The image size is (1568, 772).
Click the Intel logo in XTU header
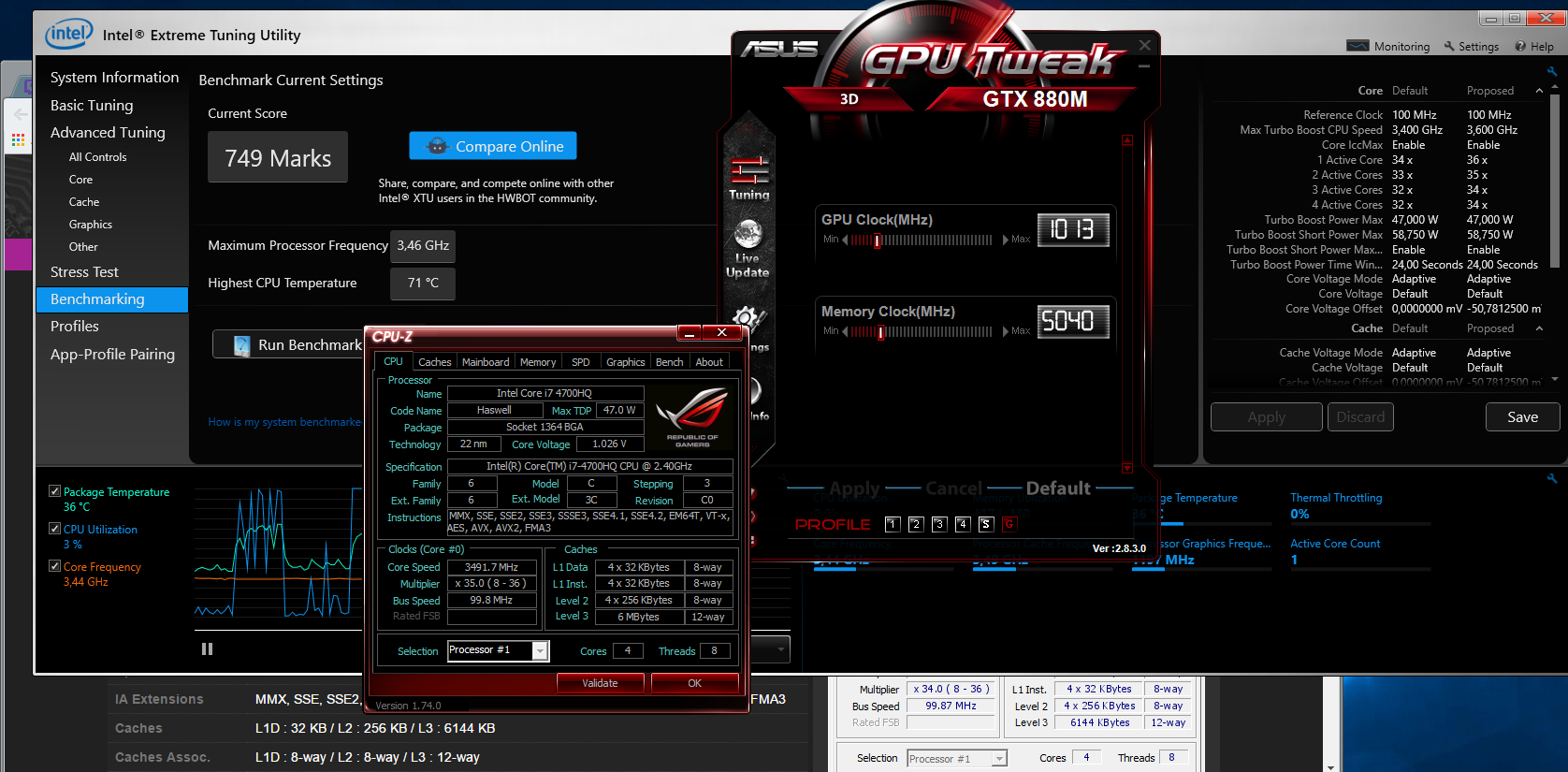[69, 35]
